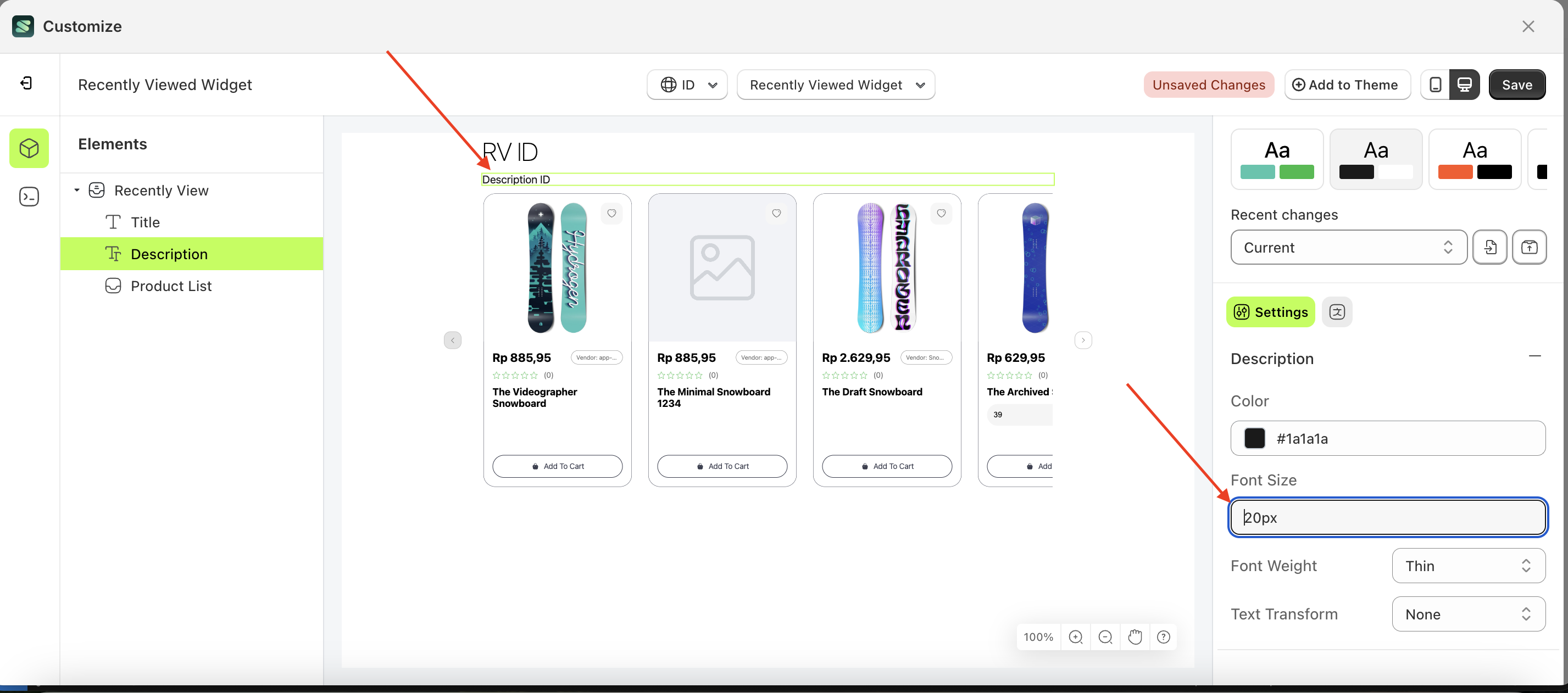The height and width of the screenshot is (693, 1568).
Task: Collapse the Description settings section
Action: (x=1535, y=356)
